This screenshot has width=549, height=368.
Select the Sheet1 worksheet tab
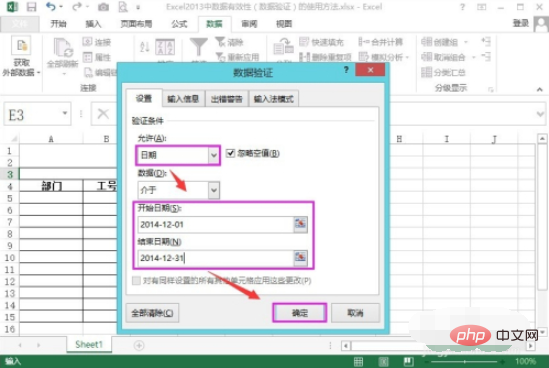point(89,345)
